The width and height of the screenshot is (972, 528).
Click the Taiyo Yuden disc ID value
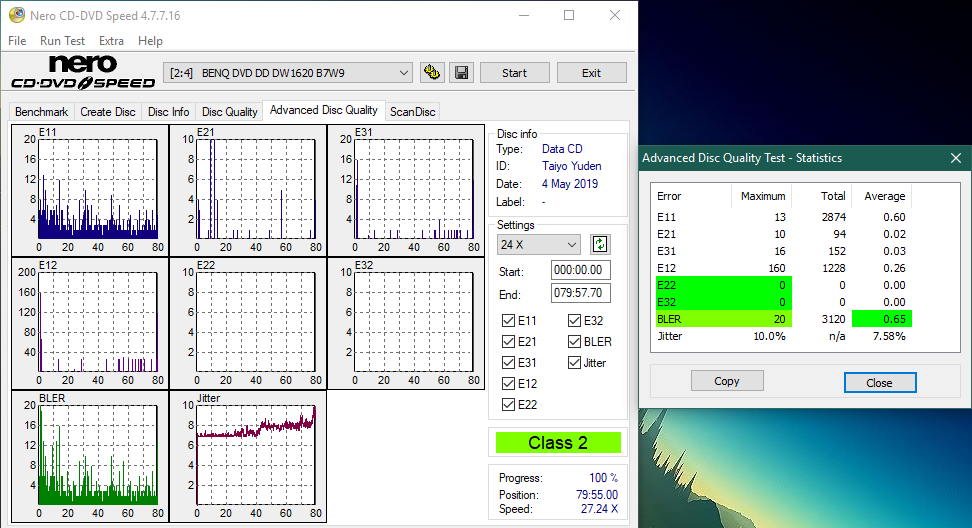[x=572, y=166]
